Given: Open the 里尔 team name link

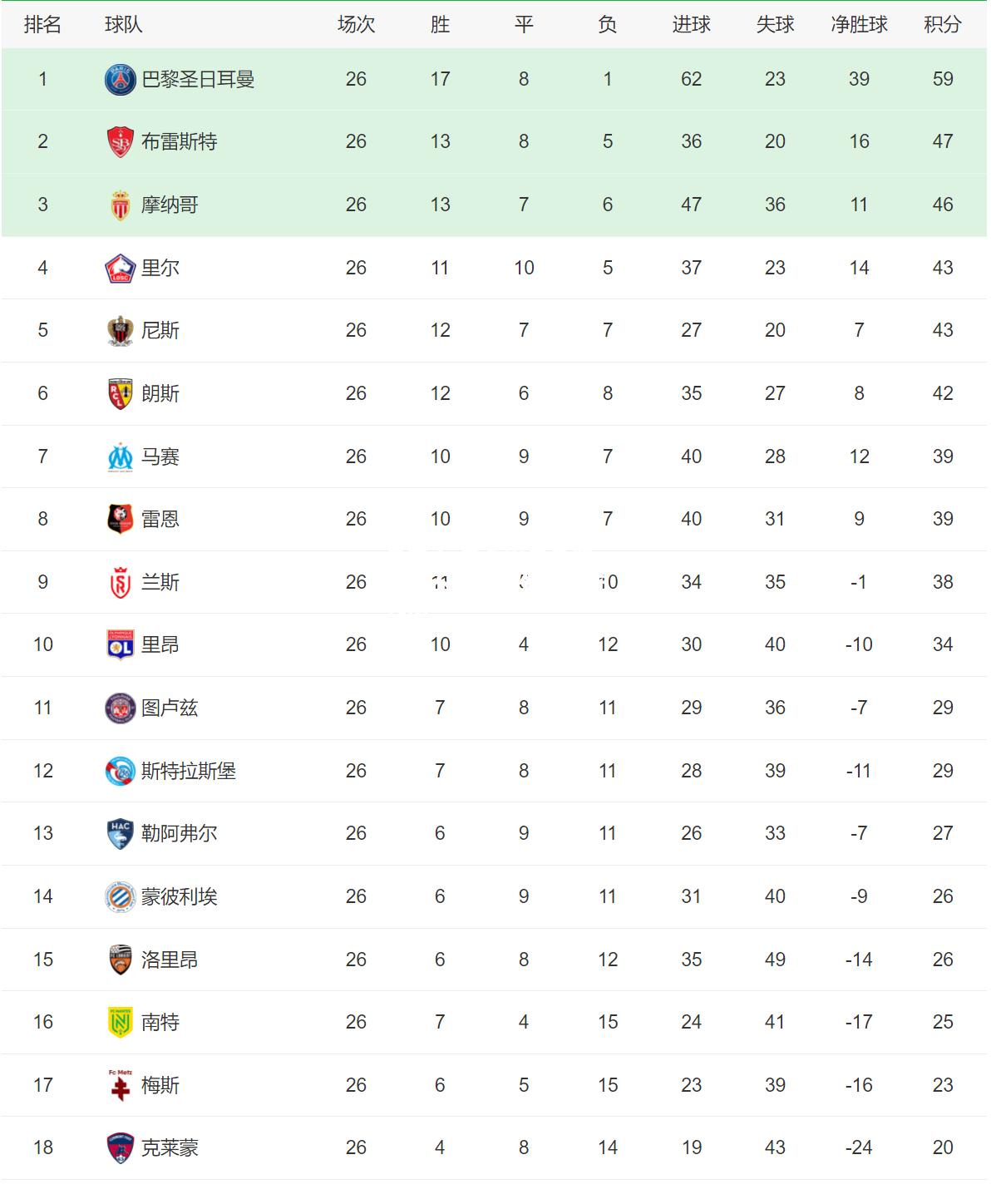Looking at the screenshot, I should [160, 268].
